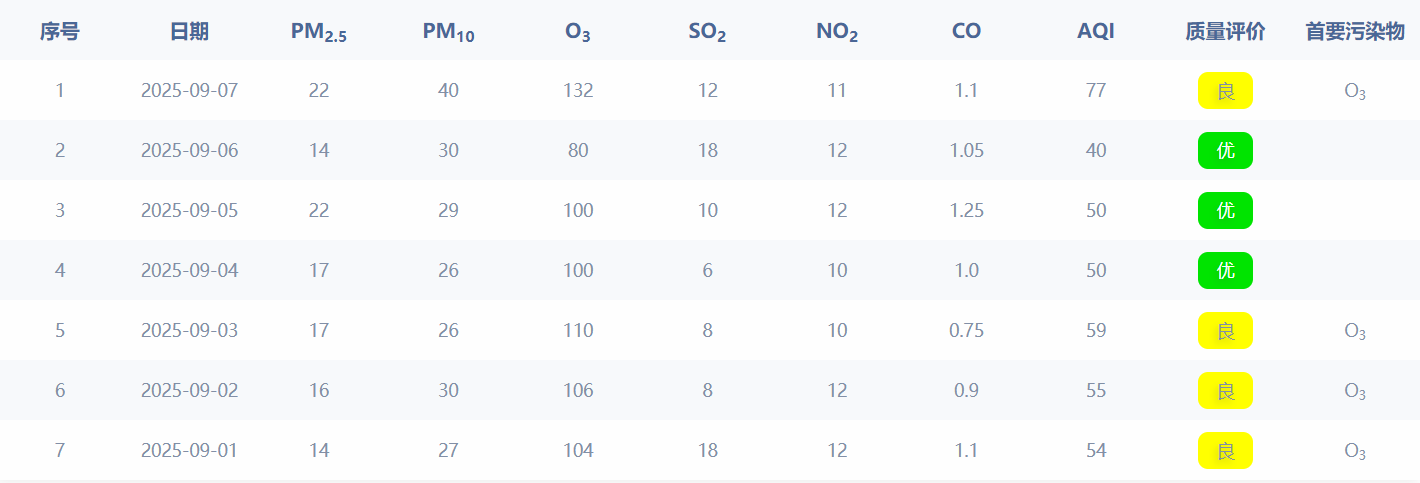Select the 日期 column header

(x=189, y=32)
